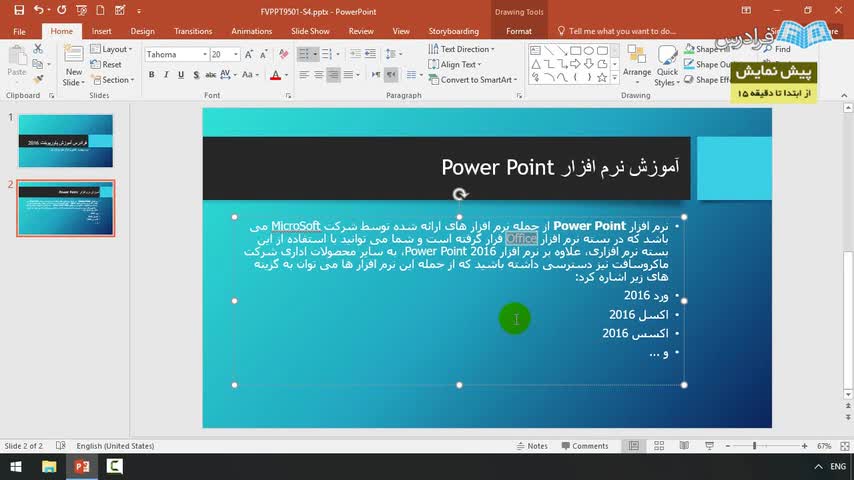Screen dimensions: 854x480
Task: Click the zoom slider handle
Action: 754,446
